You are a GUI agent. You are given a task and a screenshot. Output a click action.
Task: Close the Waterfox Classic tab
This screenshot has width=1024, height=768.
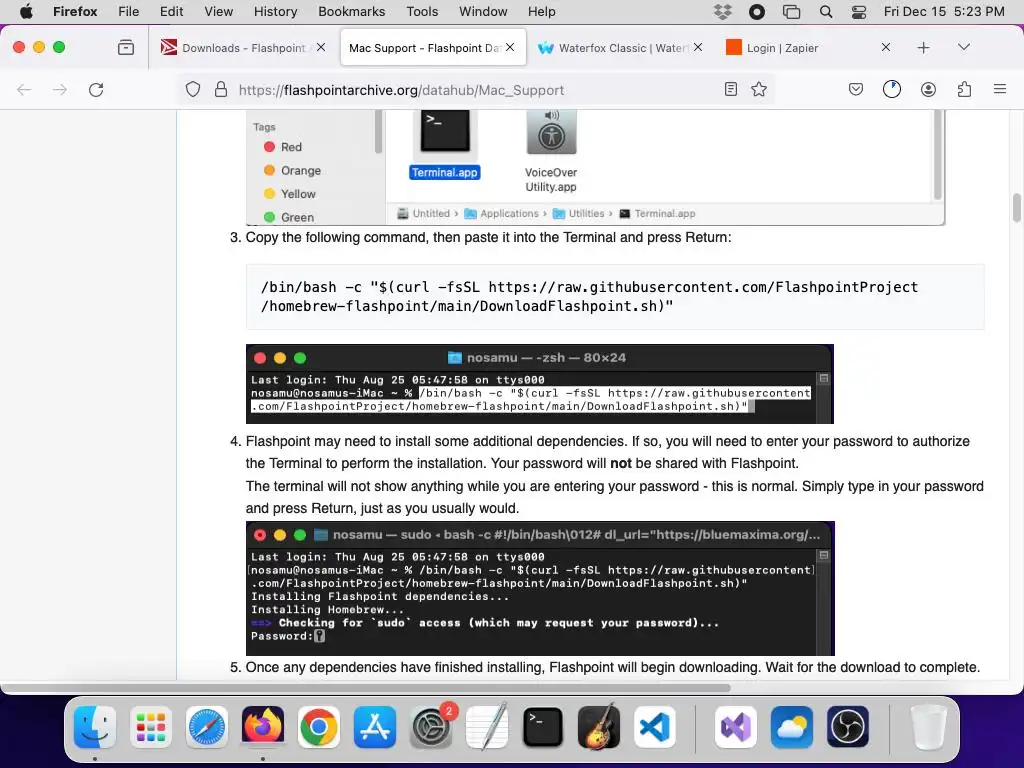tap(698, 48)
